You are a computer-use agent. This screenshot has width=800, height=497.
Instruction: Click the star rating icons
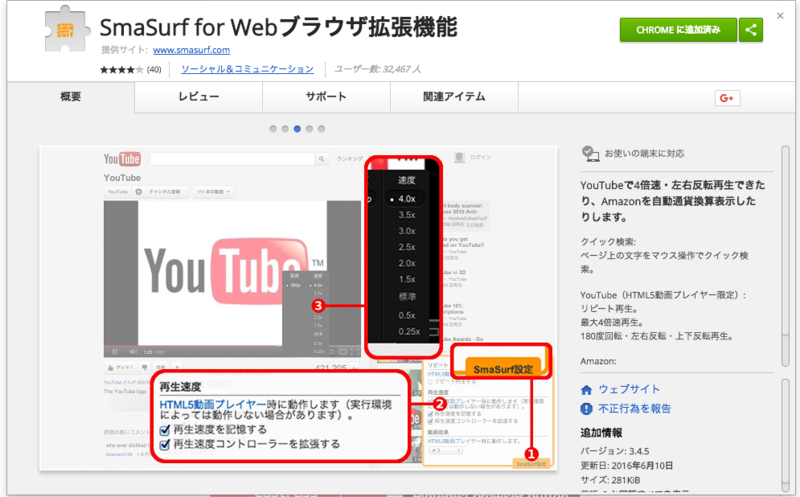[x=121, y=69]
